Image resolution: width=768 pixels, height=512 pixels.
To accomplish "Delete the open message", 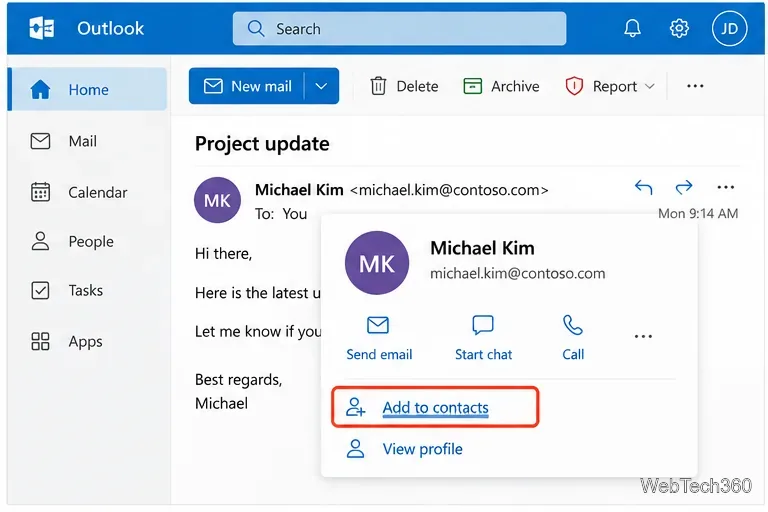I will point(404,86).
